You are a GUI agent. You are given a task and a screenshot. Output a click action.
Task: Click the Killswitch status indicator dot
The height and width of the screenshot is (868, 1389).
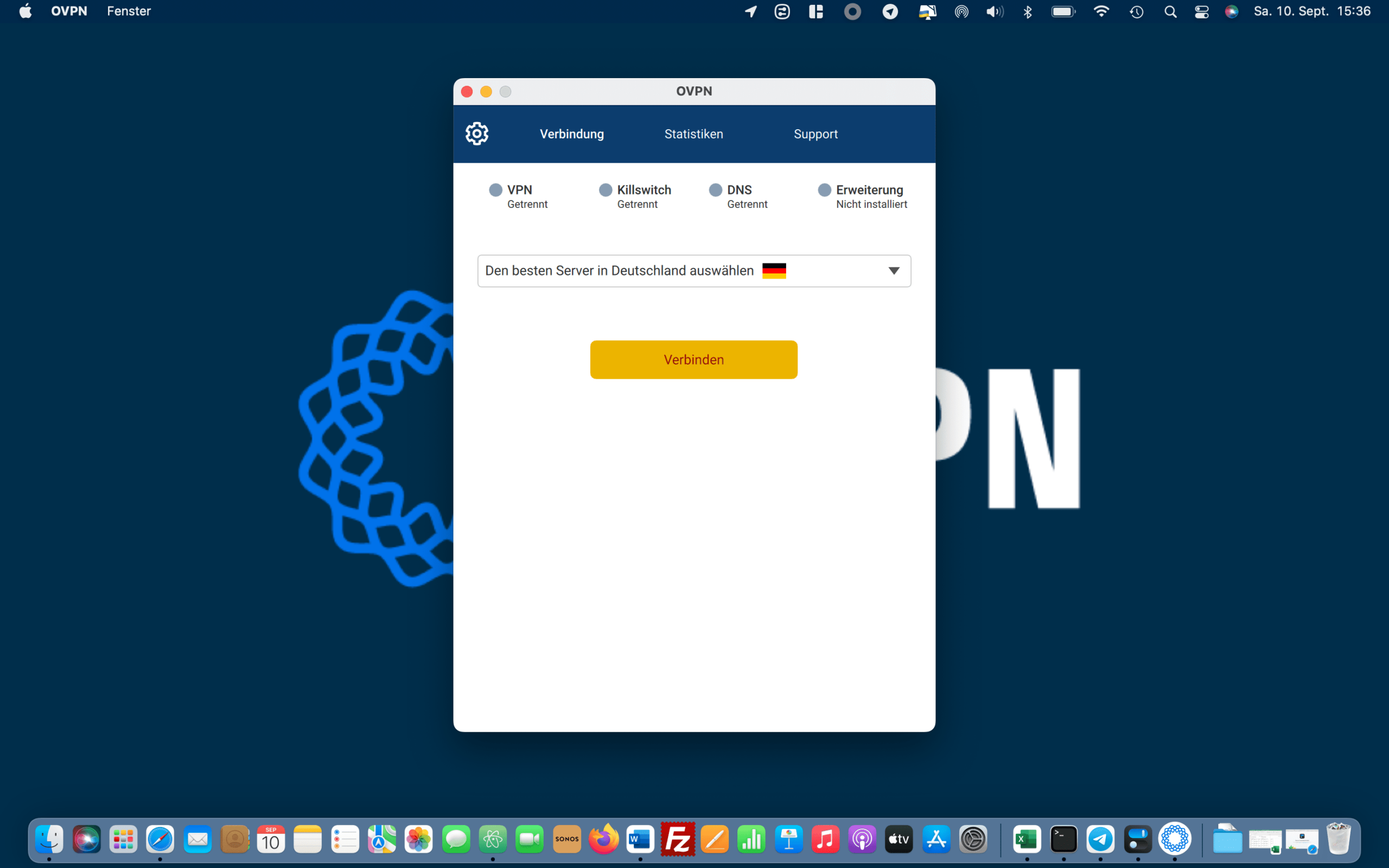click(x=605, y=190)
